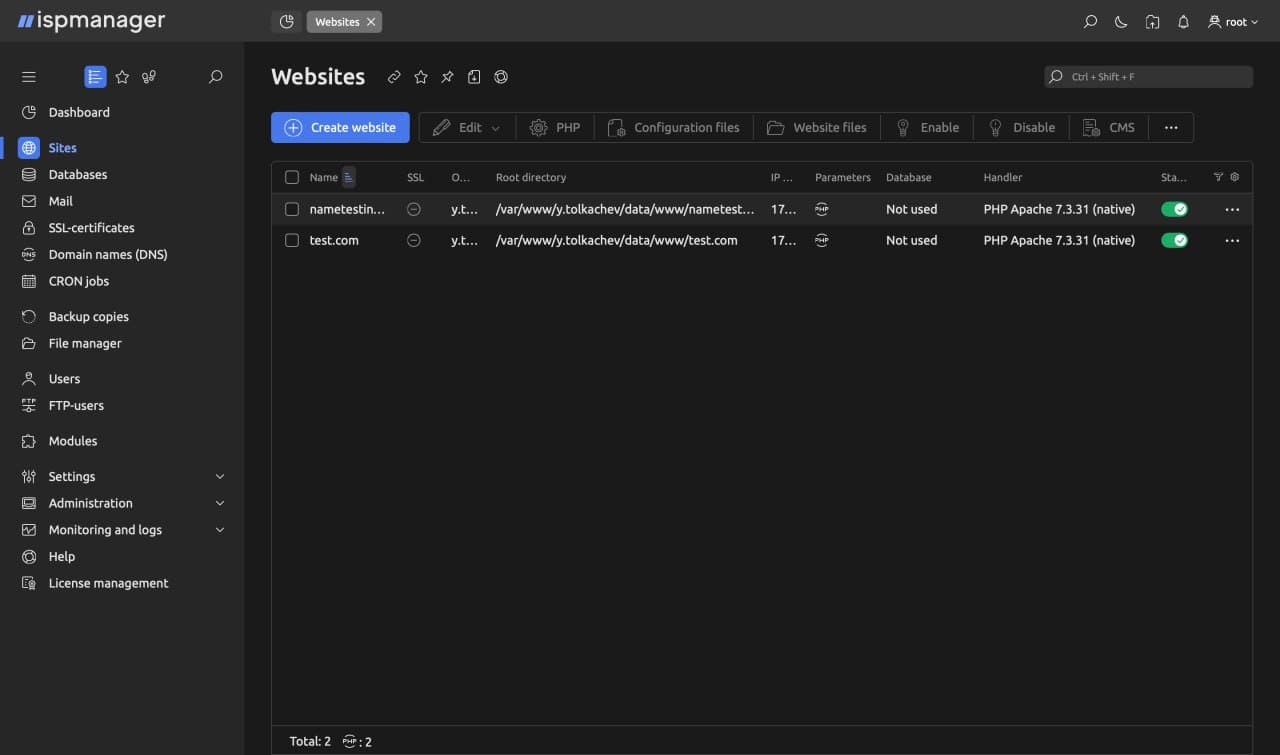This screenshot has width=1280, height=755.
Task: Toggle dark theme moon icon
Action: pyautogui.click(x=1121, y=22)
